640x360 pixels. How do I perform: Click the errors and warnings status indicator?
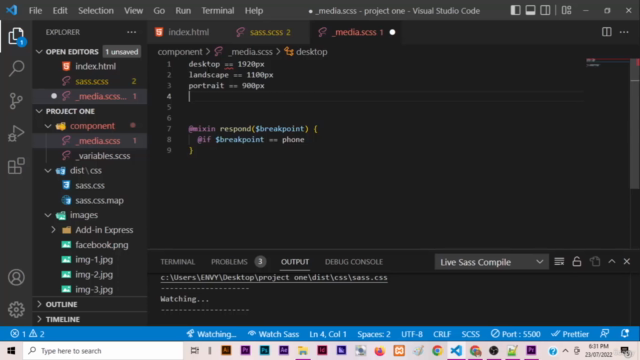(27, 334)
